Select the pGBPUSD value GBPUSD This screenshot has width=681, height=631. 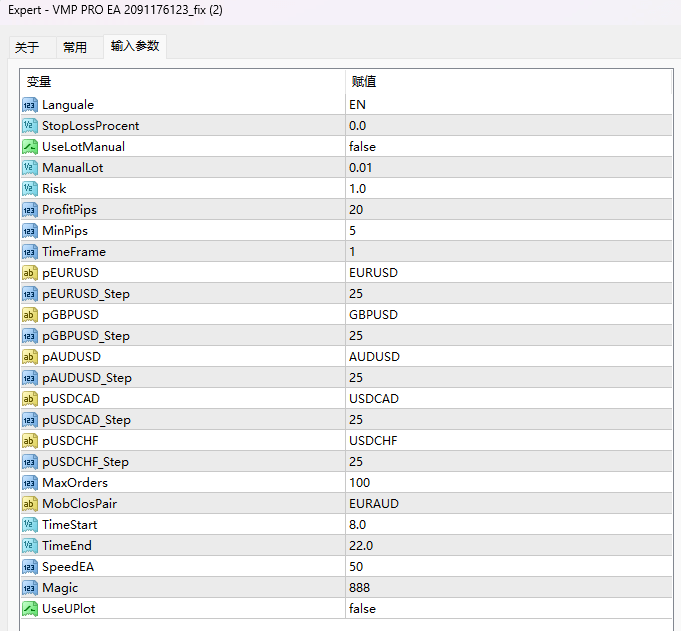click(x=374, y=315)
